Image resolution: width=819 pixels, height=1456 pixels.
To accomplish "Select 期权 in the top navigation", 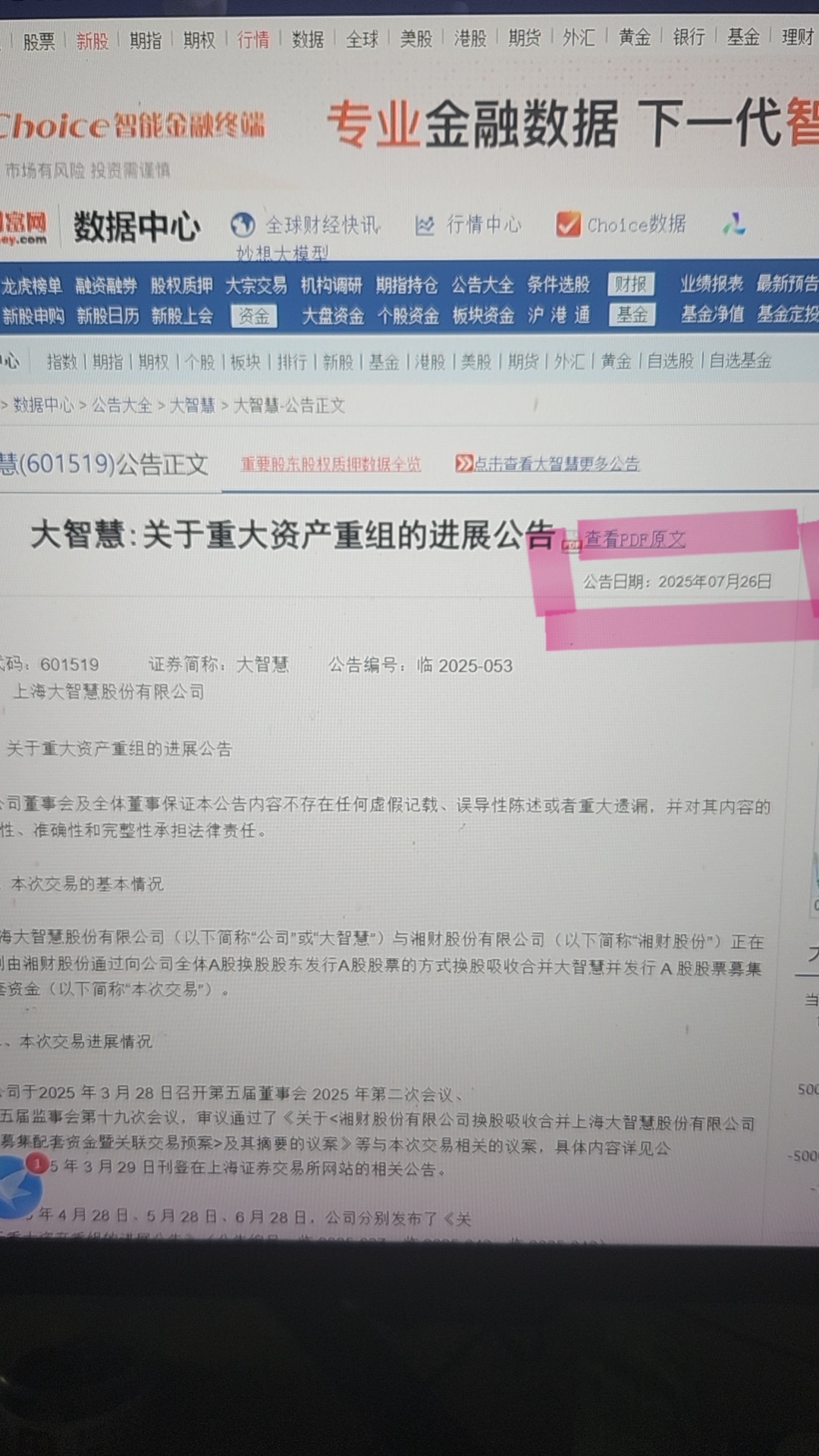I will coord(199,39).
